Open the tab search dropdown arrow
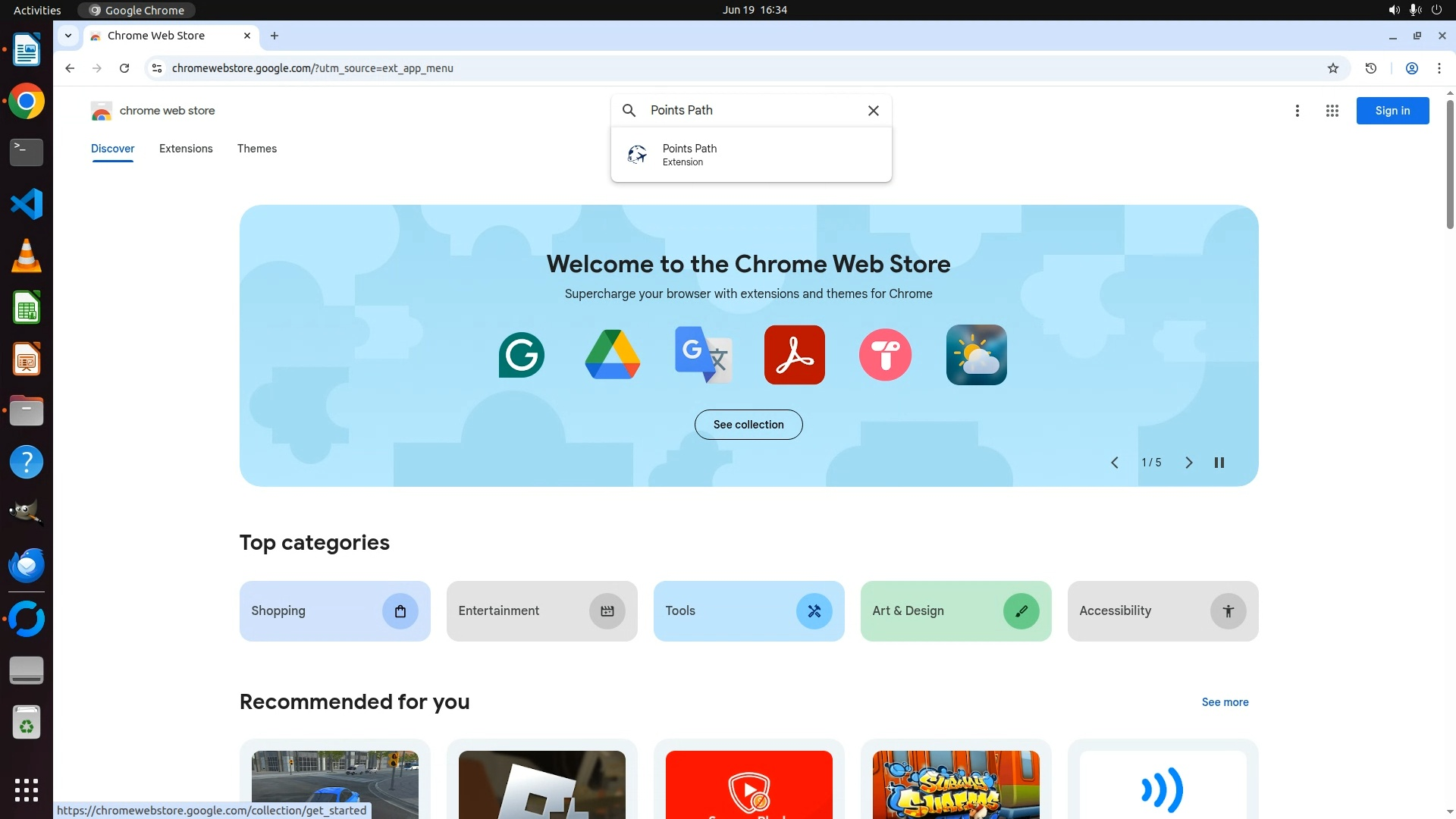This screenshot has height=819, width=1456. (x=68, y=36)
